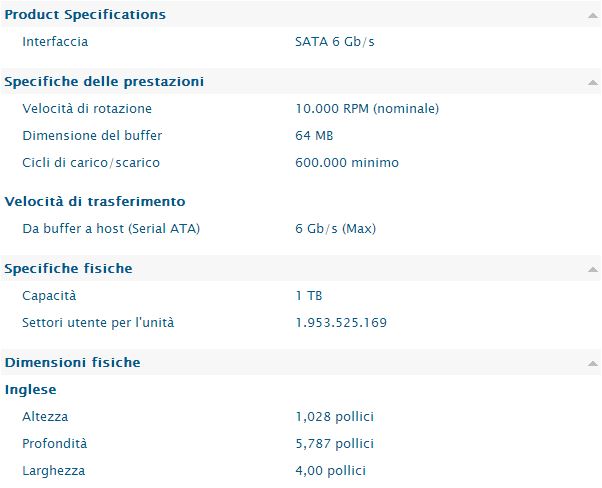
Task: Click Da buffer a host (Serial ATA)
Action: coord(111,228)
